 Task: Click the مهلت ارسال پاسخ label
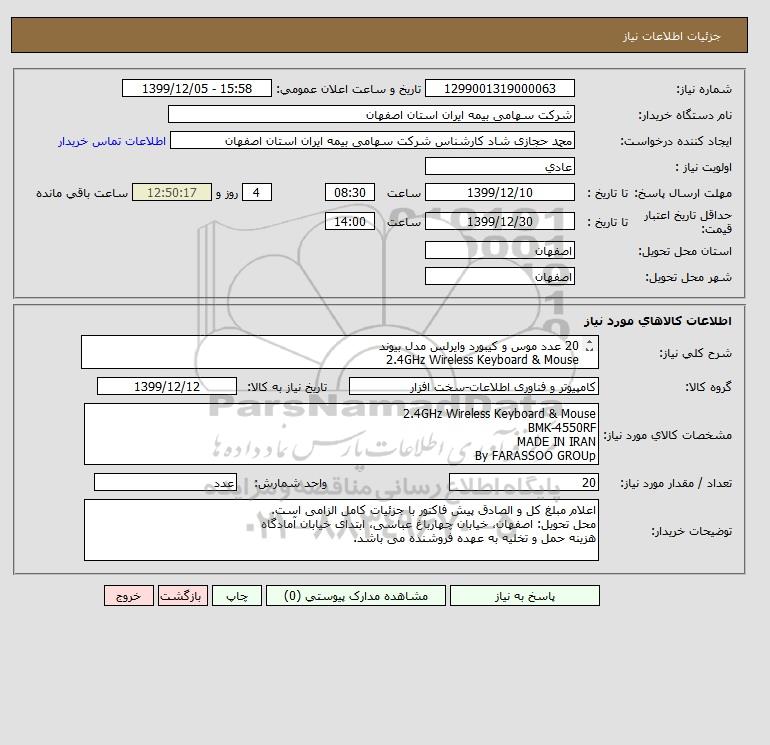pyautogui.click(x=683, y=193)
